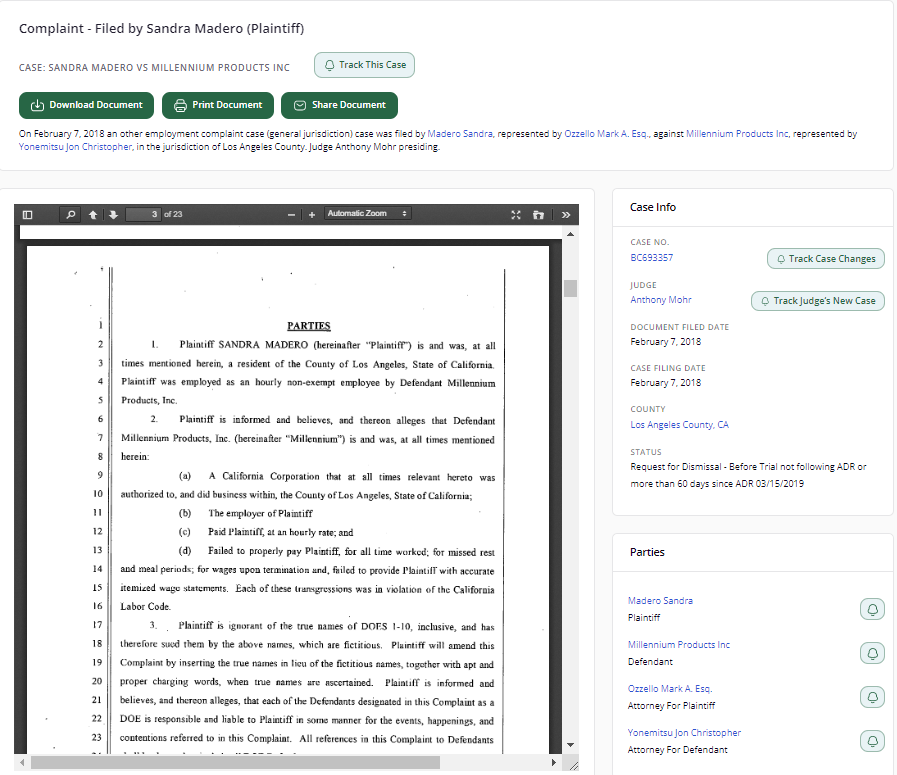Click Track This Case button
The width and height of the screenshot is (897, 775).
pos(364,65)
